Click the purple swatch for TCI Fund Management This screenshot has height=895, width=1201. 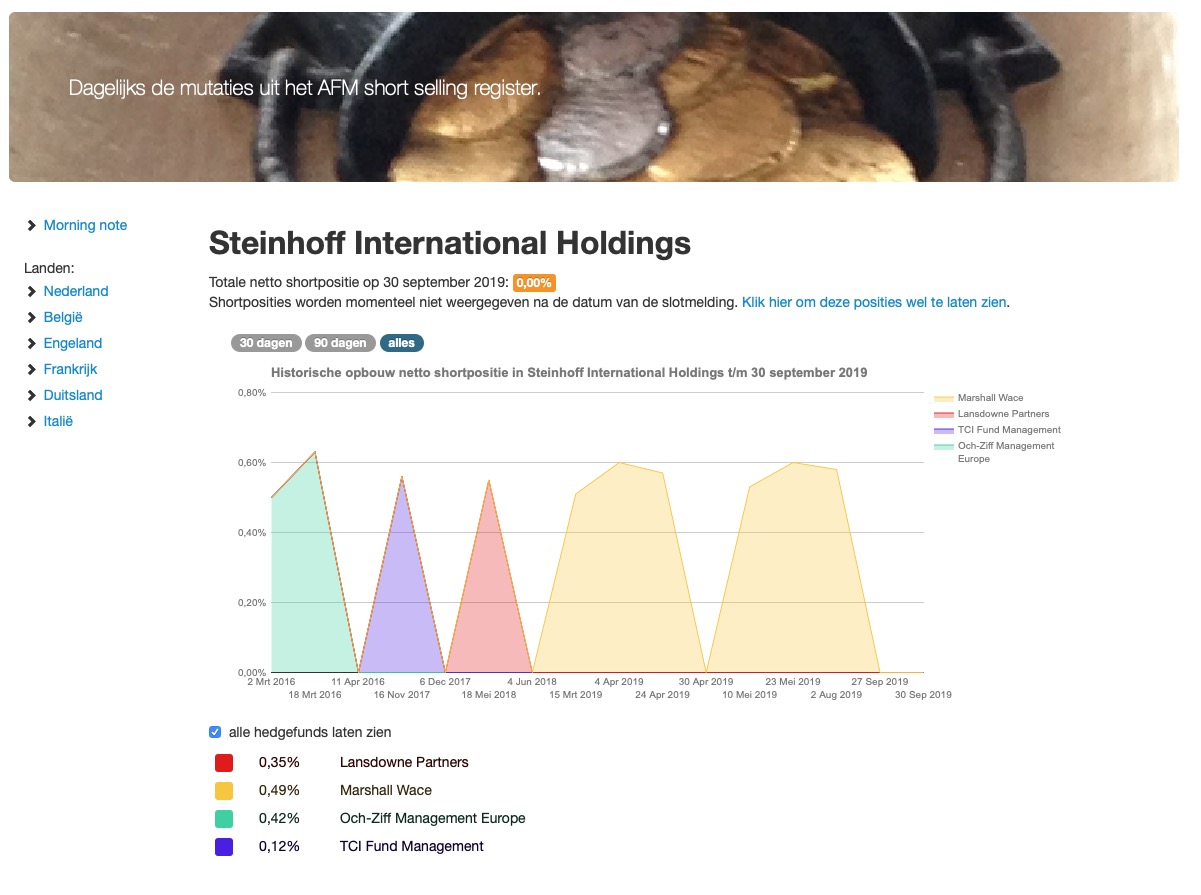(x=223, y=845)
